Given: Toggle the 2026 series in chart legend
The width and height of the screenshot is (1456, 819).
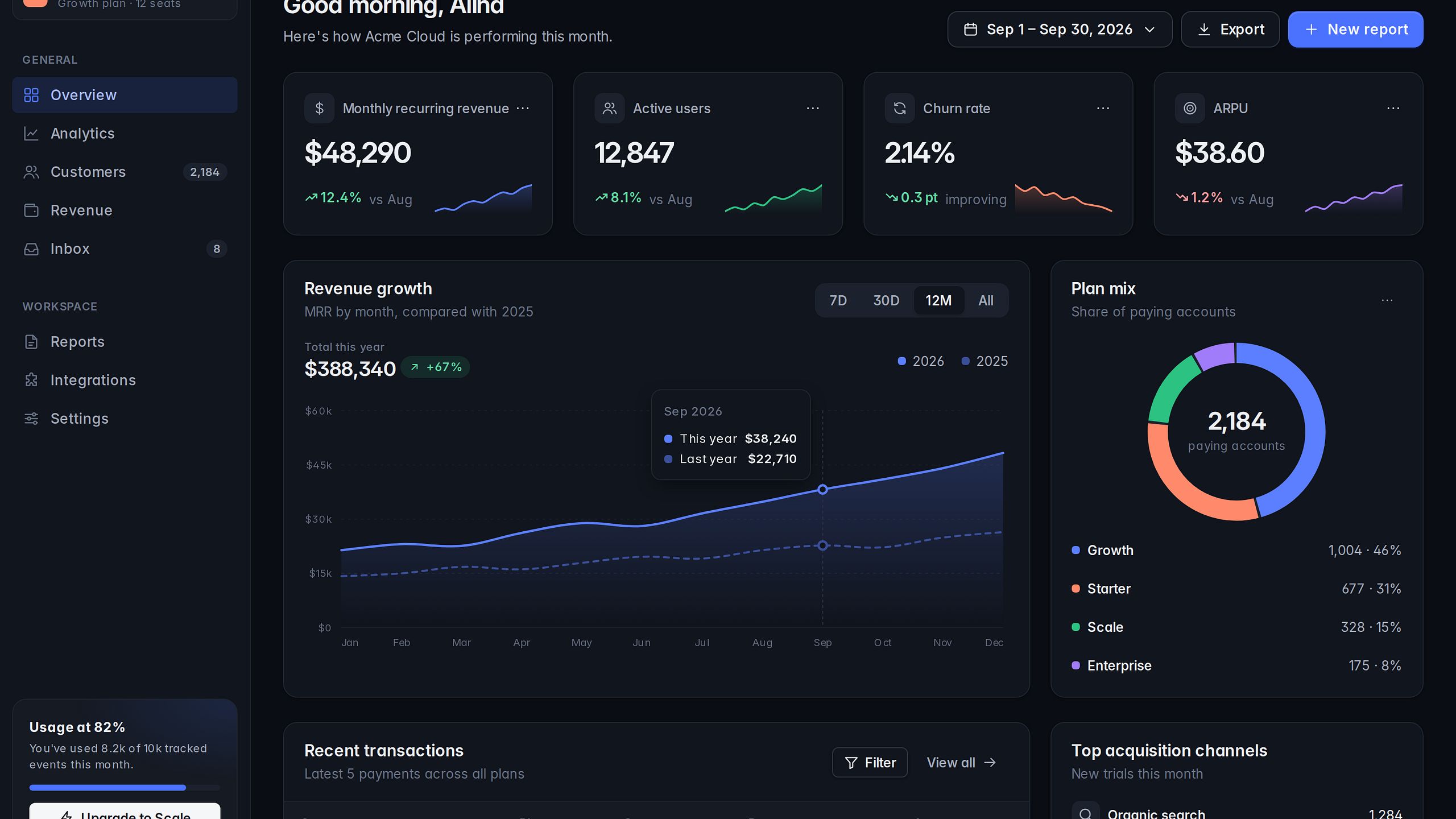Looking at the screenshot, I should coord(921,361).
